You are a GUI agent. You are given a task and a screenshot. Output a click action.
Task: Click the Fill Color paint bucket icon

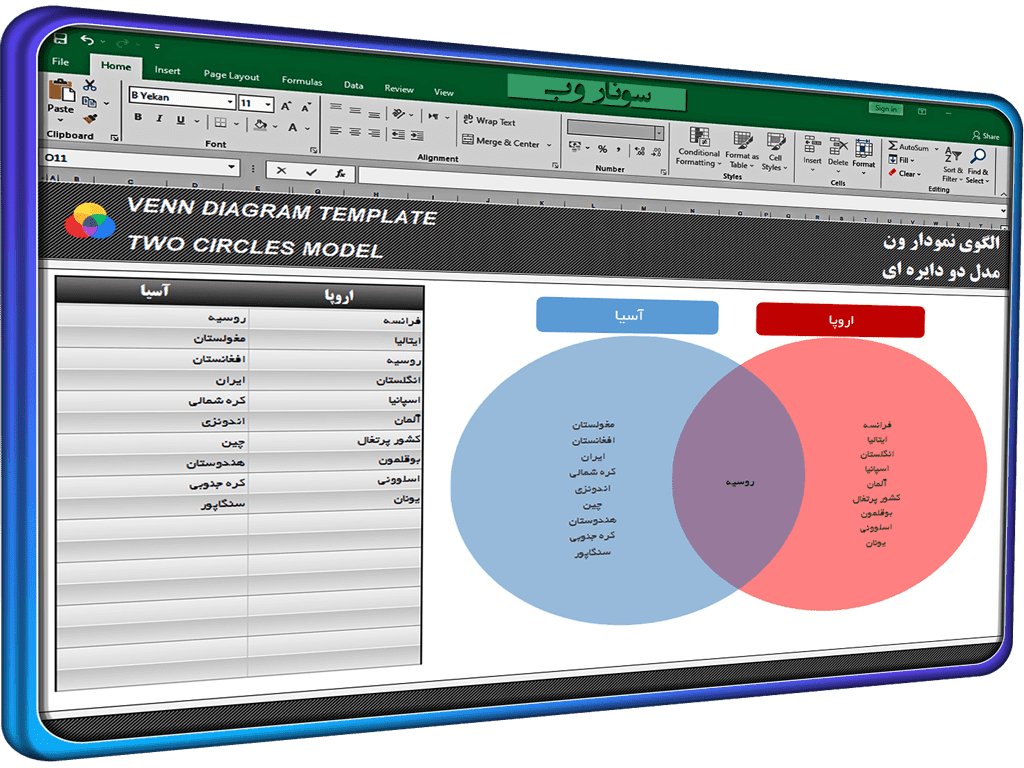pyautogui.click(x=261, y=124)
